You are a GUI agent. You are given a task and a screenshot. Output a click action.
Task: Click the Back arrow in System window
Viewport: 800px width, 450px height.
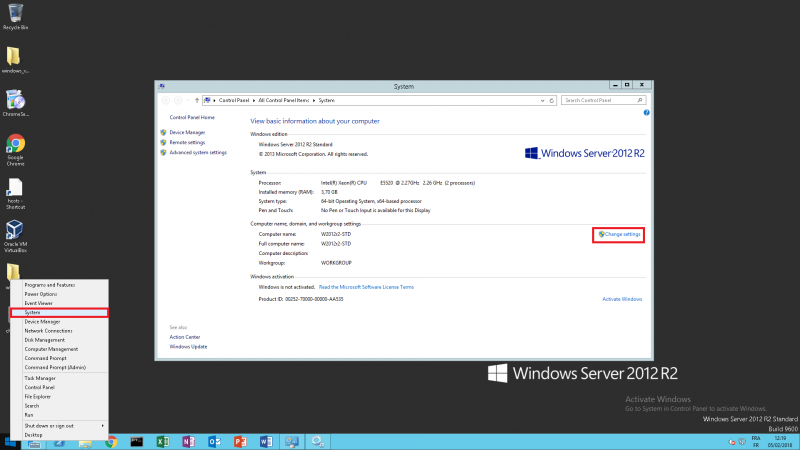tap(166, 101)
